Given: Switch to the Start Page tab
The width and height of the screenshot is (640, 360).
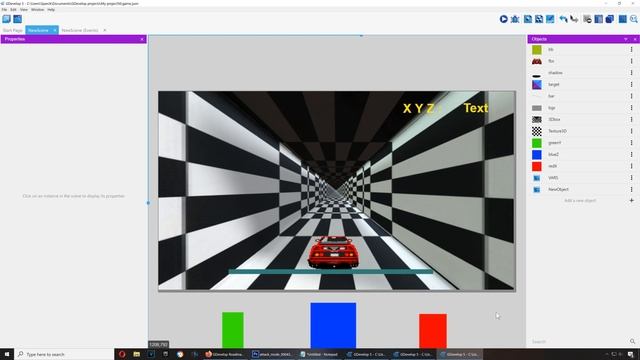Looking at the screenshot, I should pos(13,30).
